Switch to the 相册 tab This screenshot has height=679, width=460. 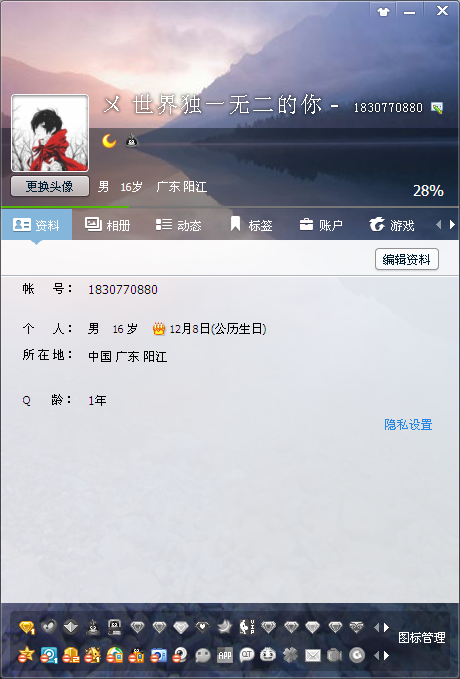click(107, 225)
